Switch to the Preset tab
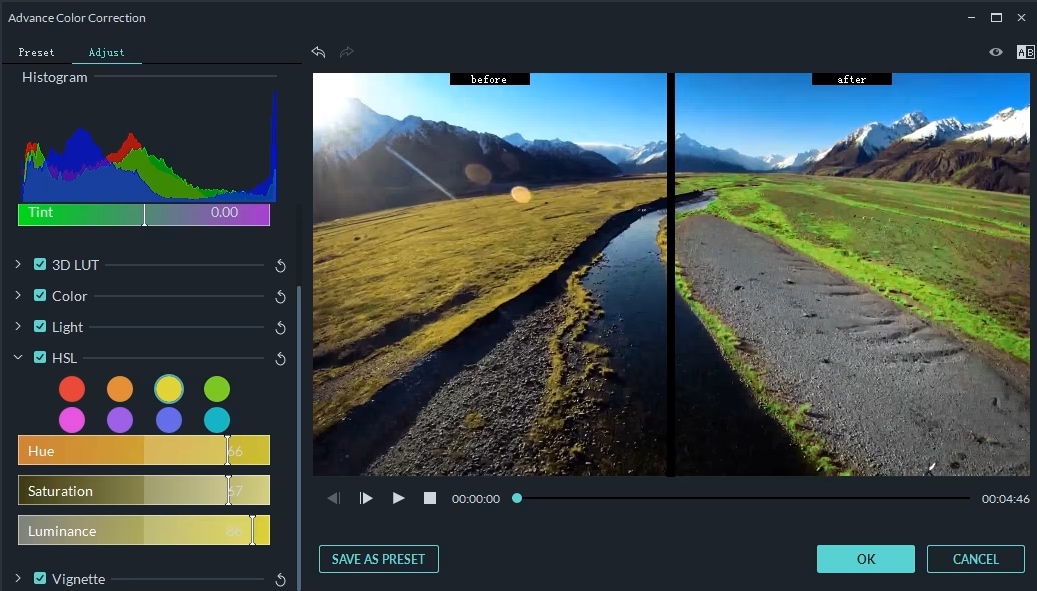Image resolution: width=1037 pixels, height=591 pixels. (x=36, y=52)
